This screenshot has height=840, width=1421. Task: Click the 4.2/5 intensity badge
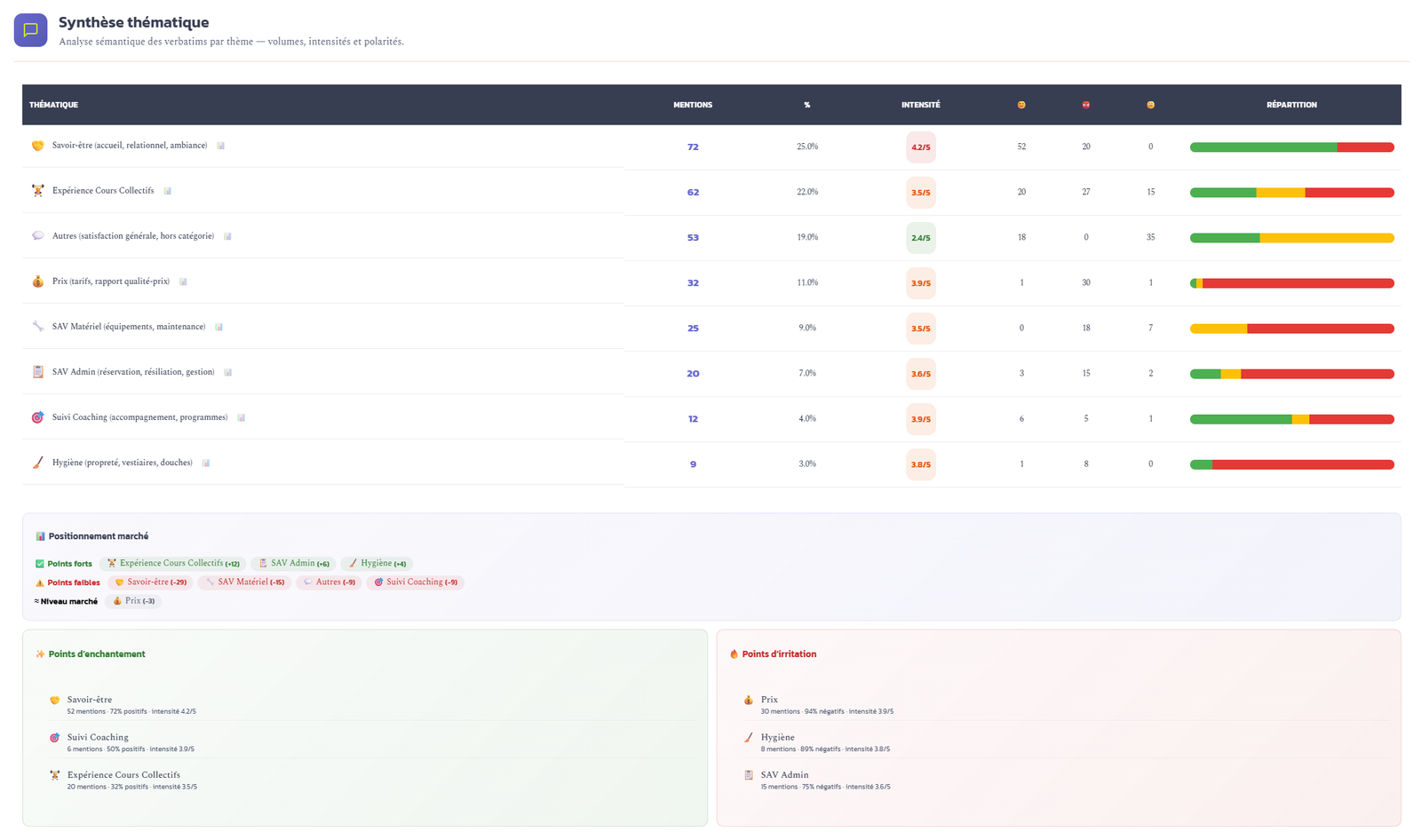921,147
